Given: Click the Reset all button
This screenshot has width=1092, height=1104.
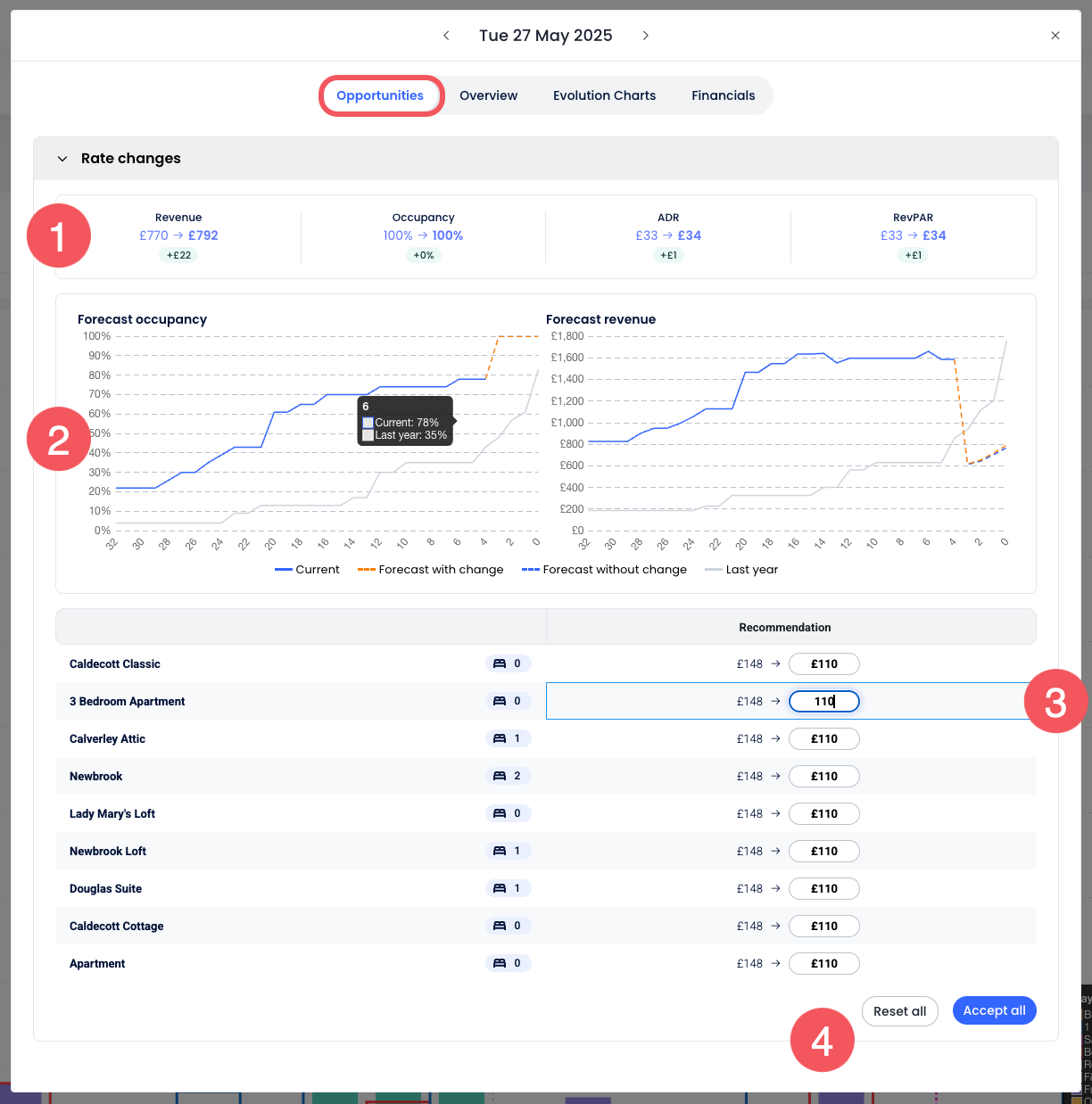Looking at the screenshot, I should pos(899,1011).
